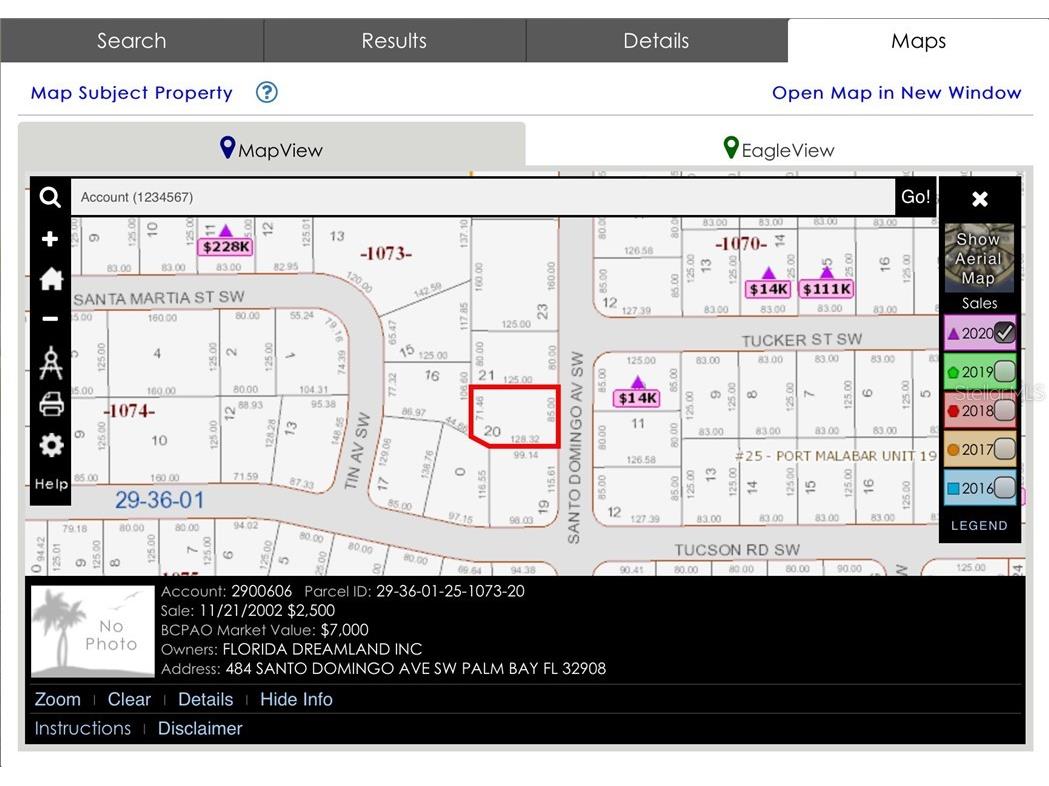Open map settings gear icon

click(x=51, y=445)
